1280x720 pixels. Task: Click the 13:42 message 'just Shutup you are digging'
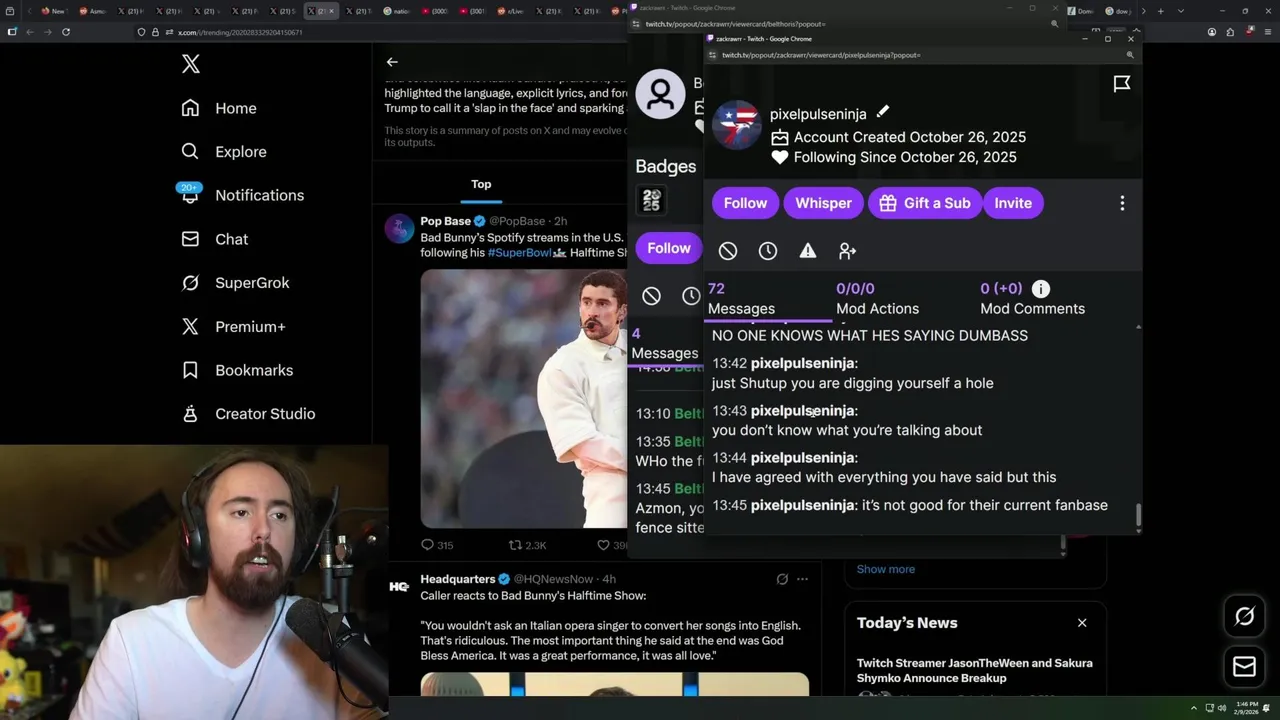click(853, 383)
